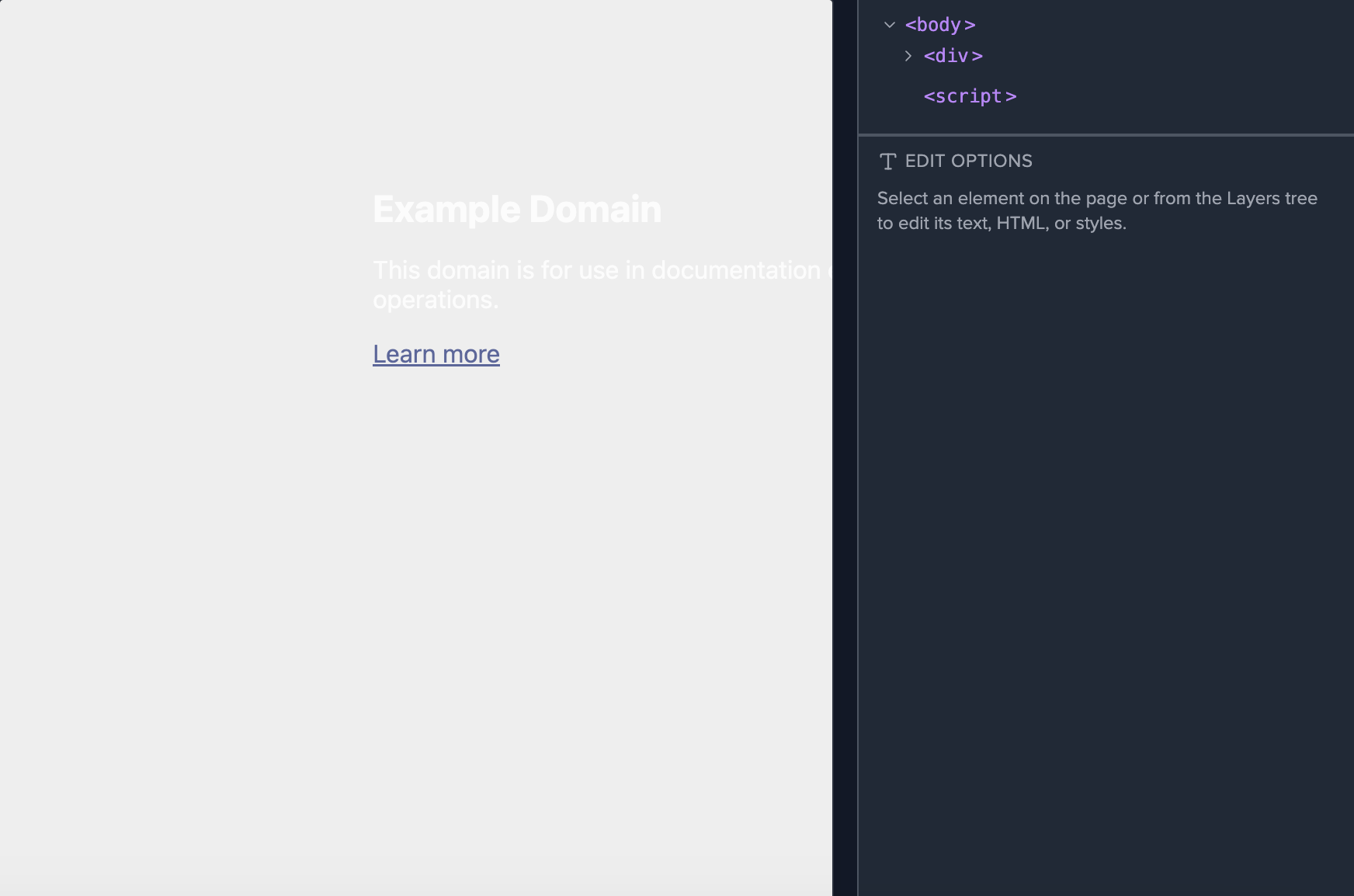Image resolution: width=1354 pixels, height=896 pixels.
Task: Expand the div node chevron
Action: tap(908, 56)
